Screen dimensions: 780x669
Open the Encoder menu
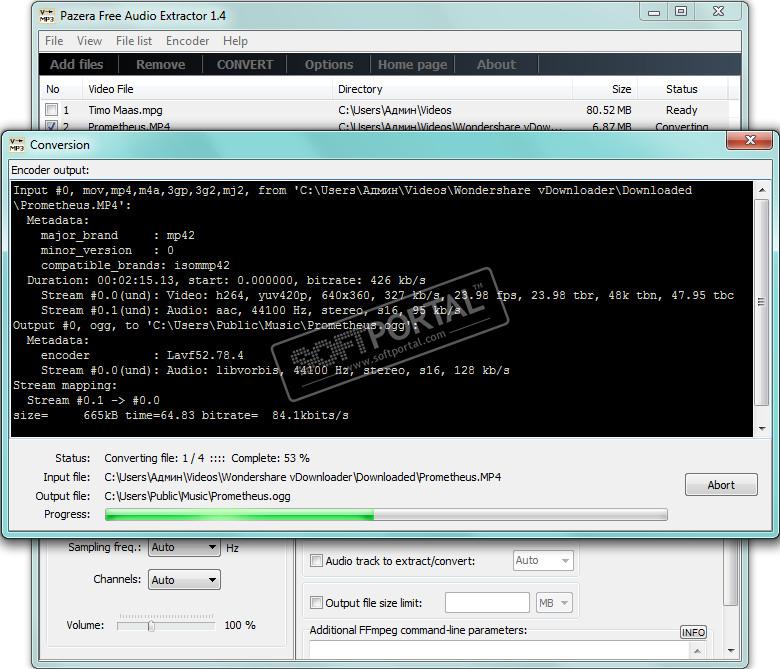pyautogui.click(x=188, y=41)
